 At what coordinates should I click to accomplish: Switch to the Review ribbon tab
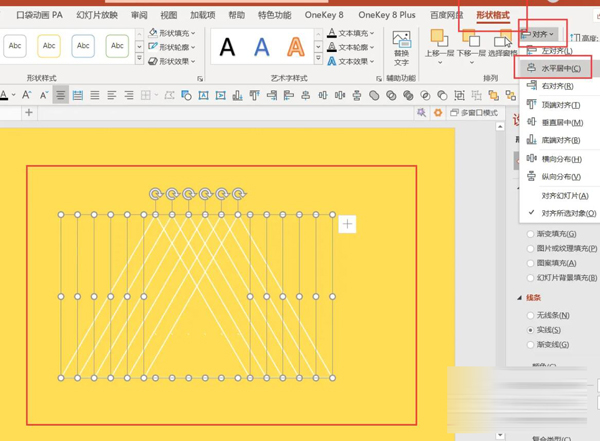tap(139, 15)
